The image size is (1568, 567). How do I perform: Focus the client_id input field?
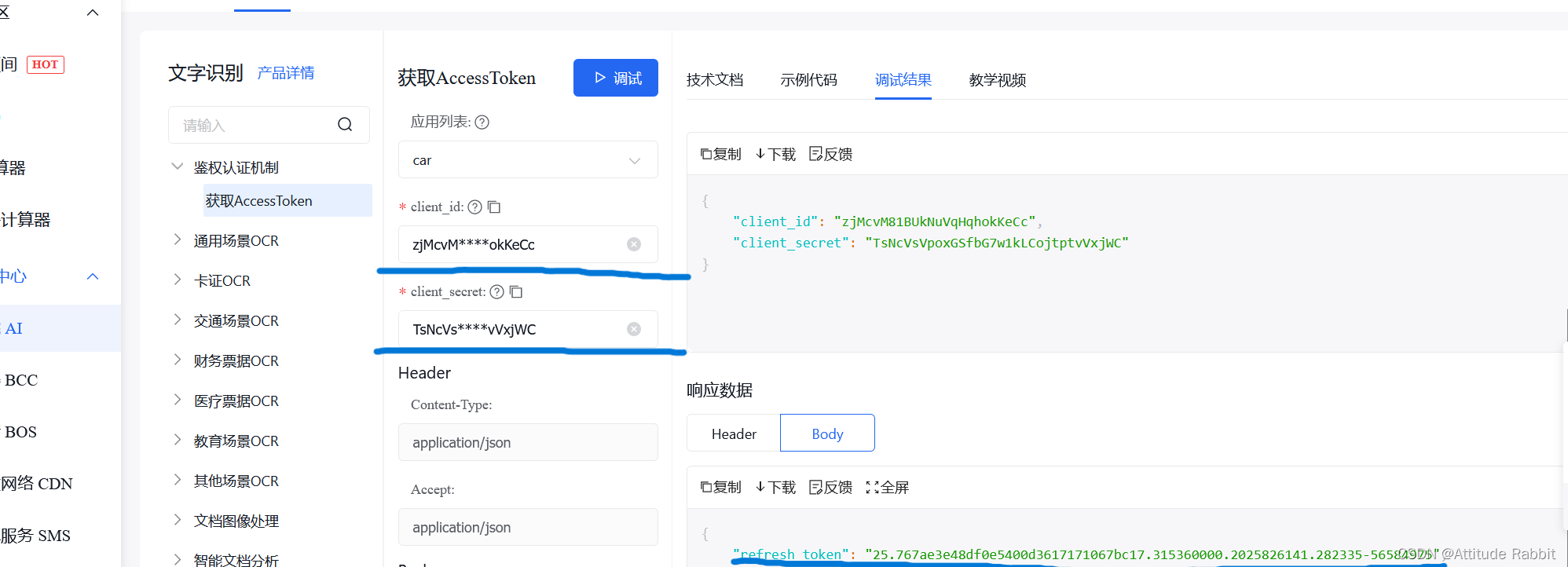click(x=528, y=244)
